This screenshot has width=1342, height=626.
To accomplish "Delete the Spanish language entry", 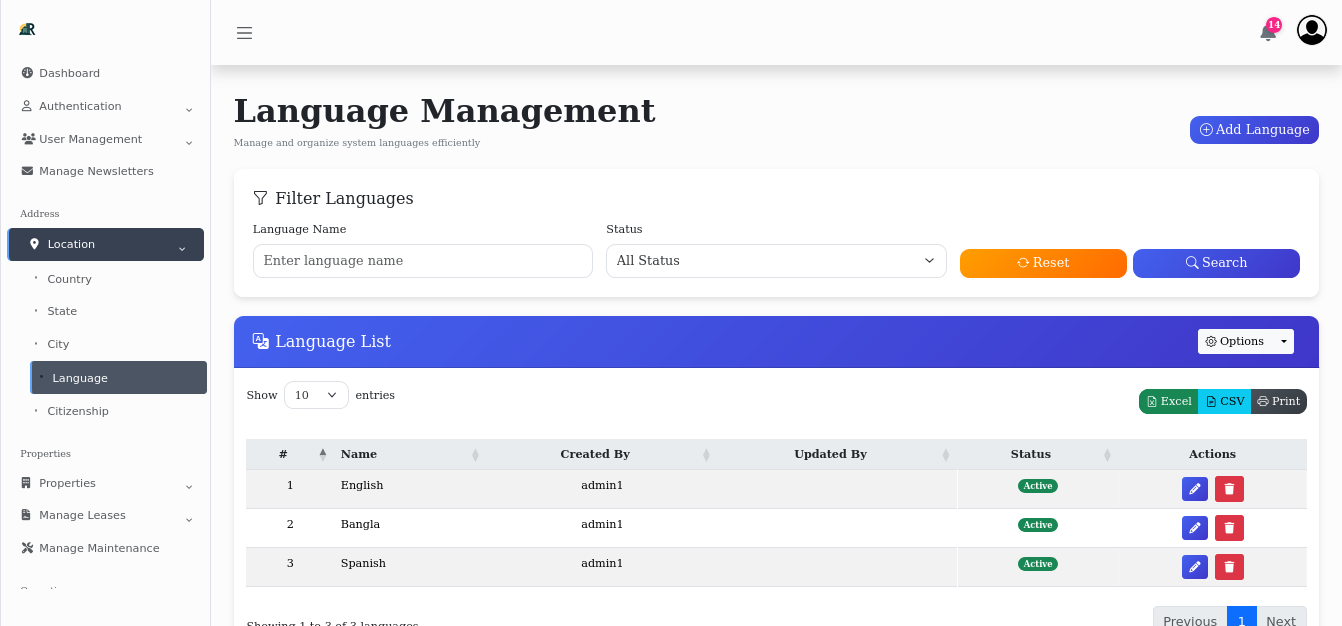I will pyautogui.click(x=1229, y=567).
